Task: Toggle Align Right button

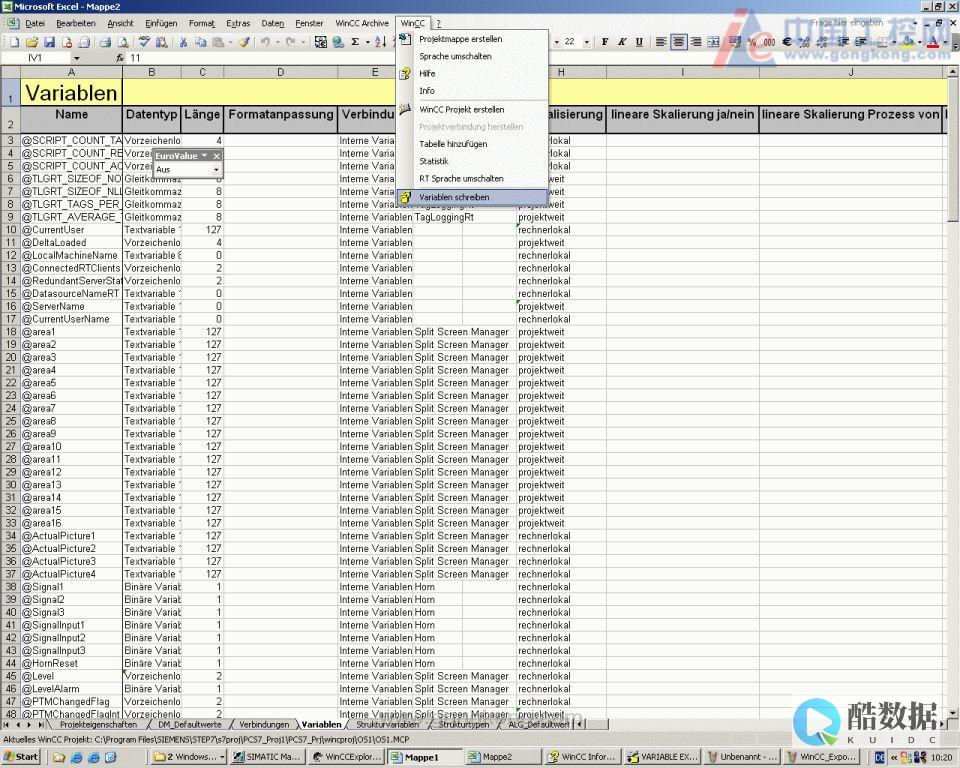Action: tap(696, 42)
